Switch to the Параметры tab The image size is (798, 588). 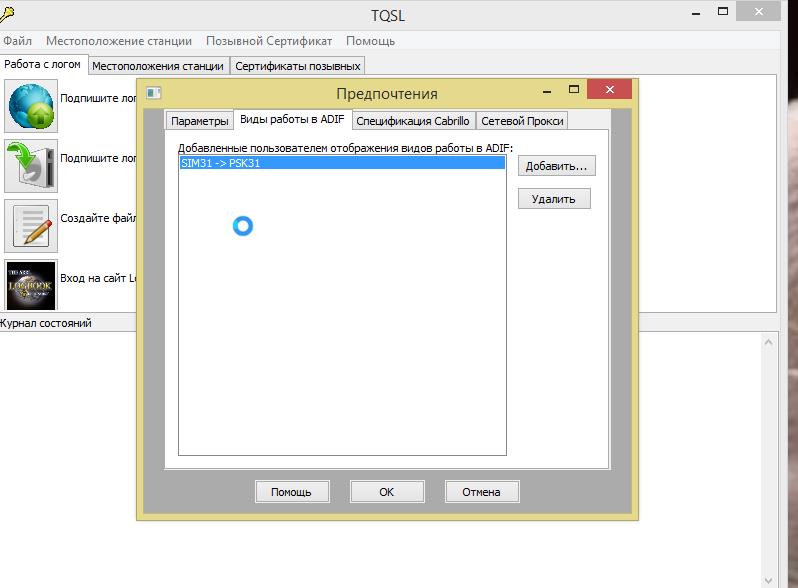(x=199, y=121)
